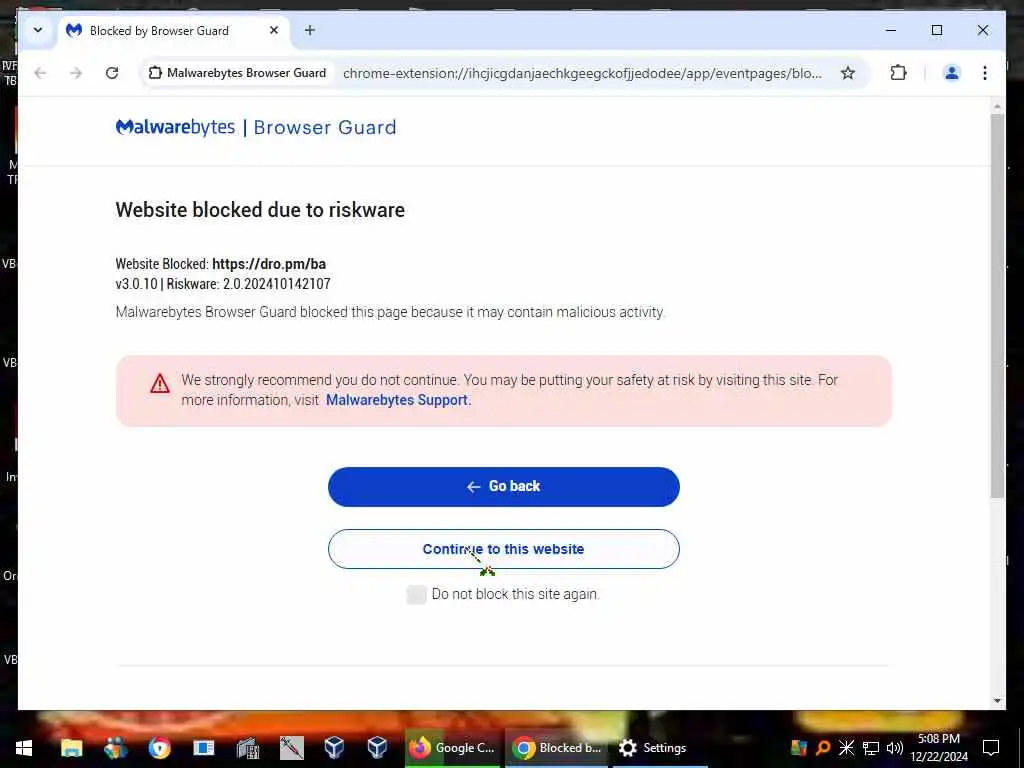Click the page's vertical scrollbar thumb
Image resolution: width=1024 pixels, height=768 pixels.
click(x=997, y=306)
